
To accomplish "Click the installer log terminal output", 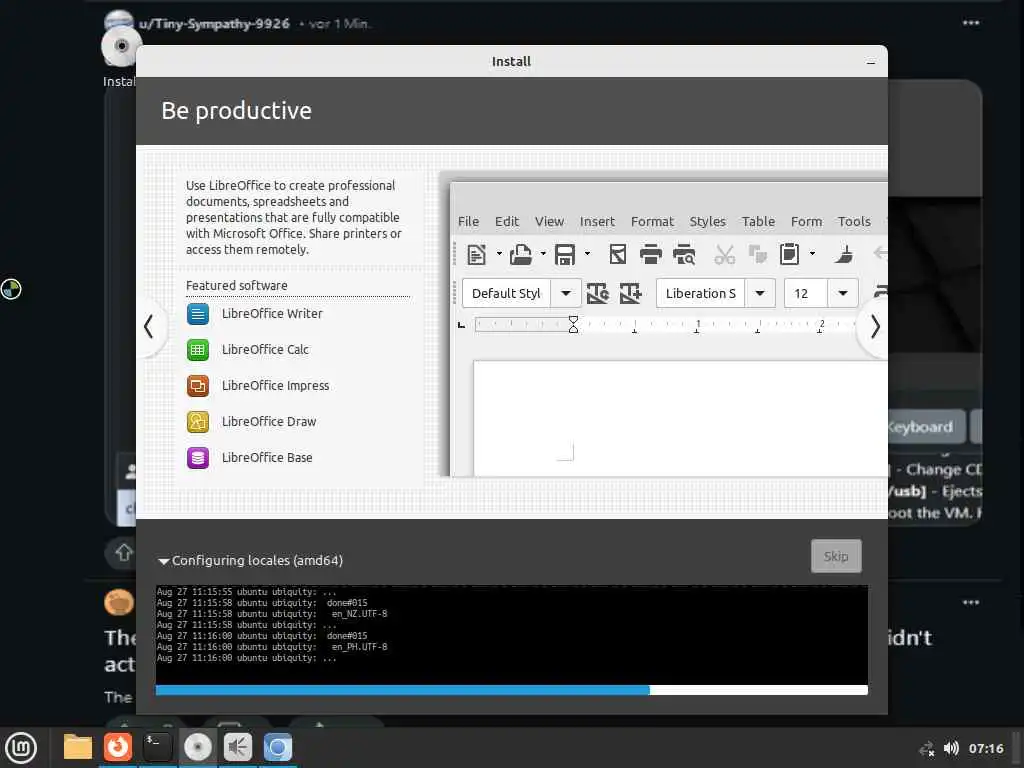I will [511, 634].
